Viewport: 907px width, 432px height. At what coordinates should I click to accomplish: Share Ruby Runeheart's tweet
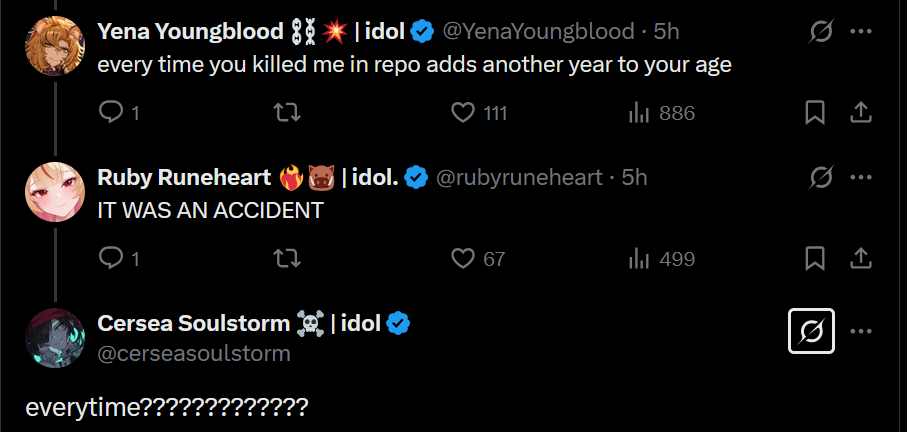[860, 259]
